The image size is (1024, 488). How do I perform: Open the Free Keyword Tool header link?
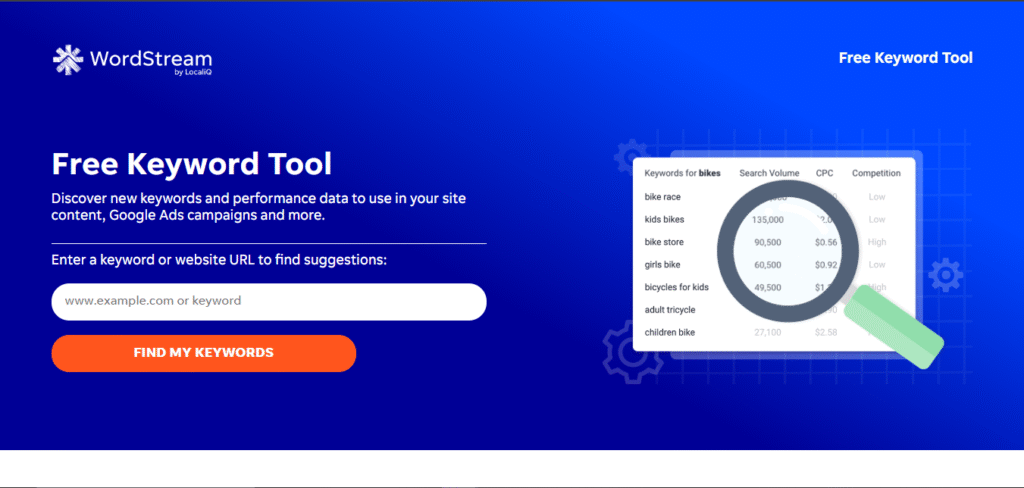(905, 58)
